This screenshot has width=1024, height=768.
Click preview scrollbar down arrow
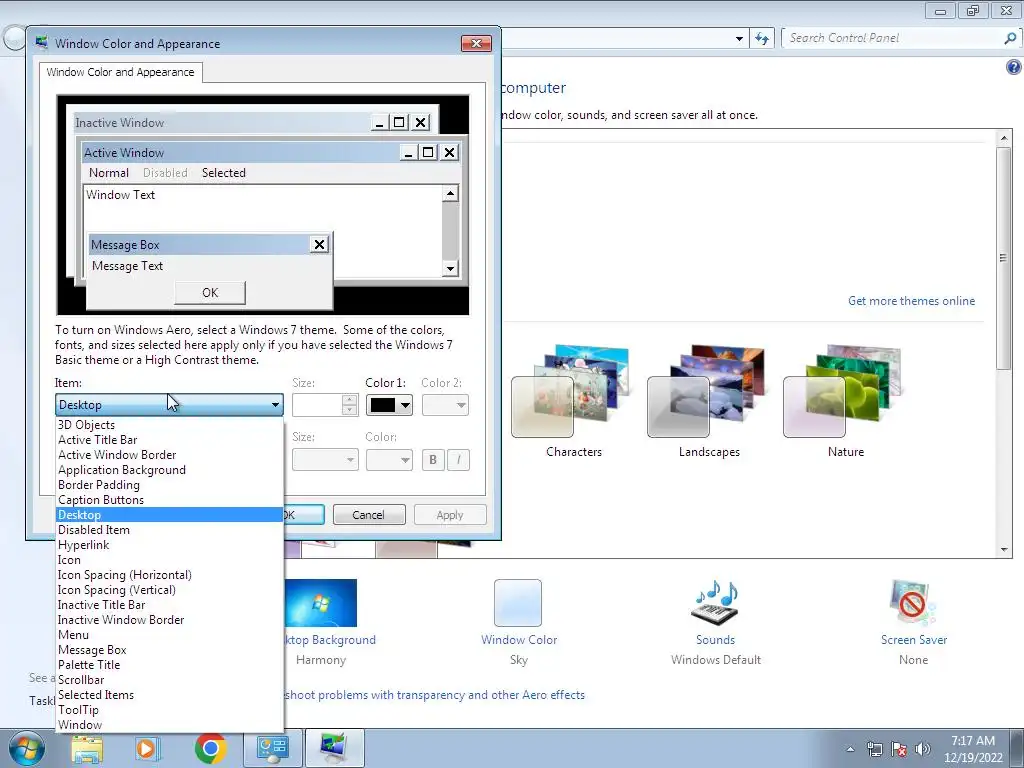pos(450,268)
